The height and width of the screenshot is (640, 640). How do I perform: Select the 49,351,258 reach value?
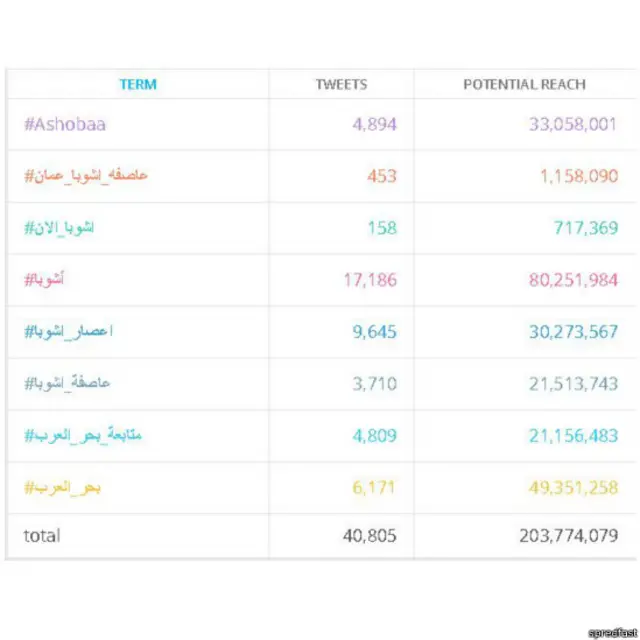coord(573,487)
